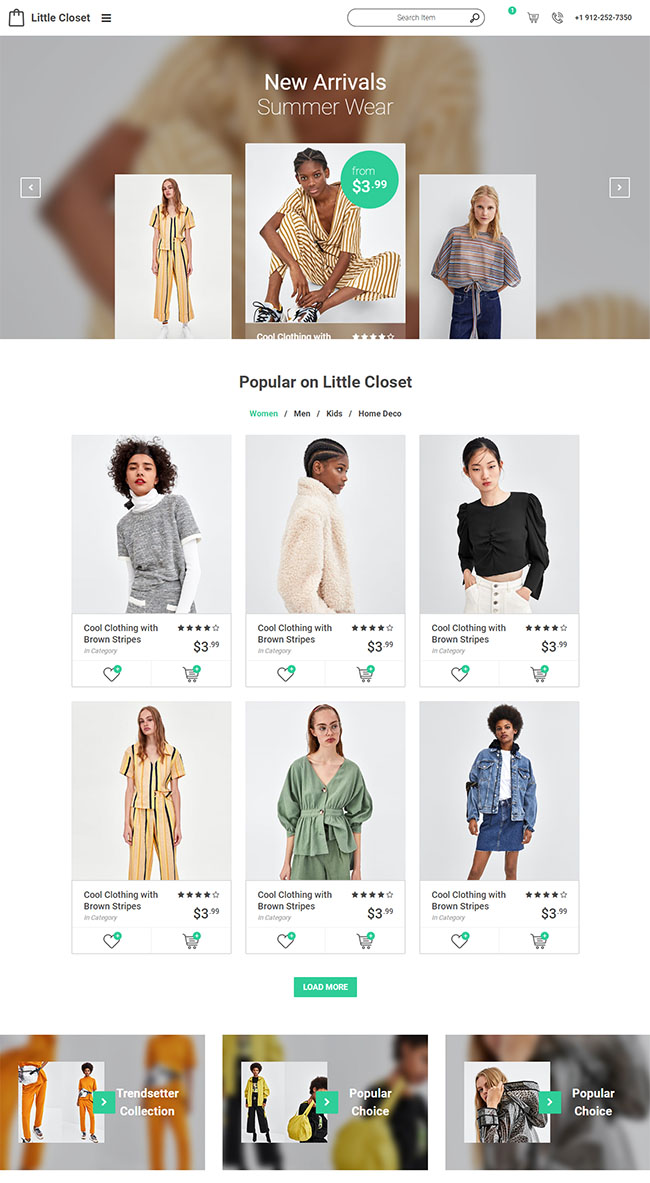Add the black blouse product to cart
650x1183 pixels.
(x=539, y=675)
